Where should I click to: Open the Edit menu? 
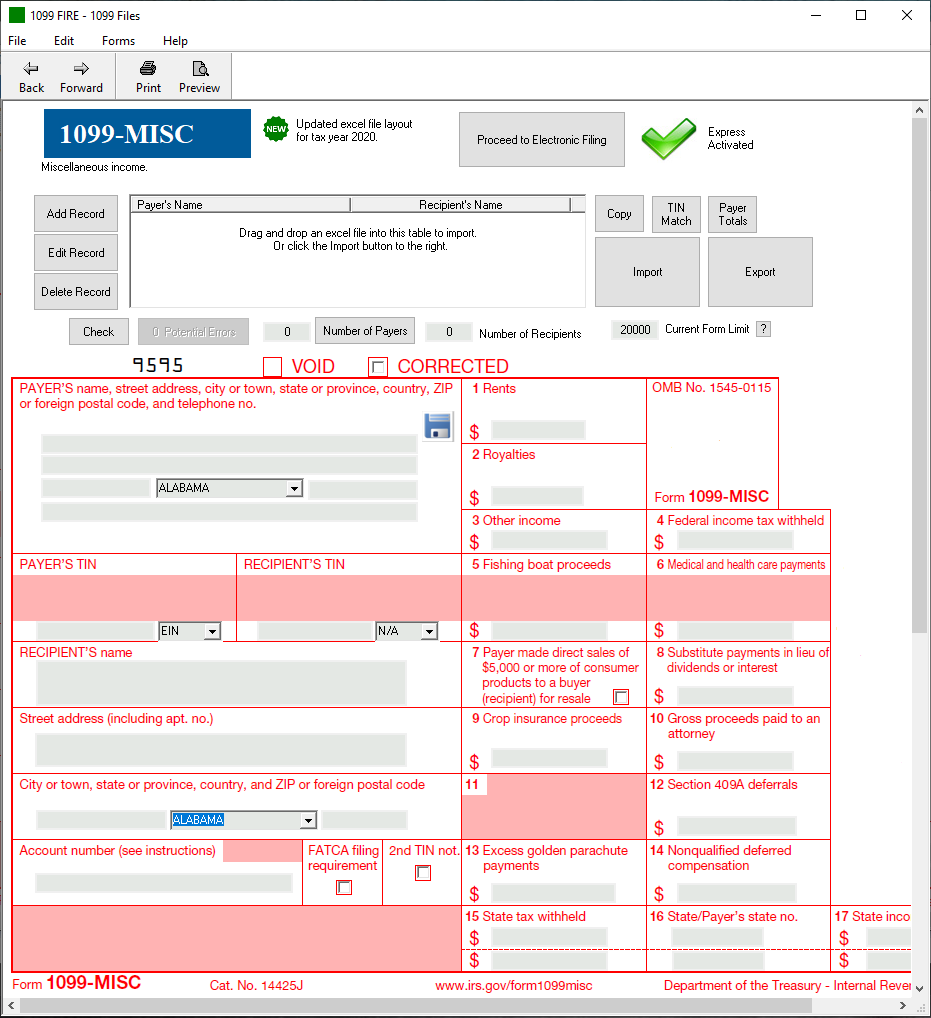click(x=64, y=41)
